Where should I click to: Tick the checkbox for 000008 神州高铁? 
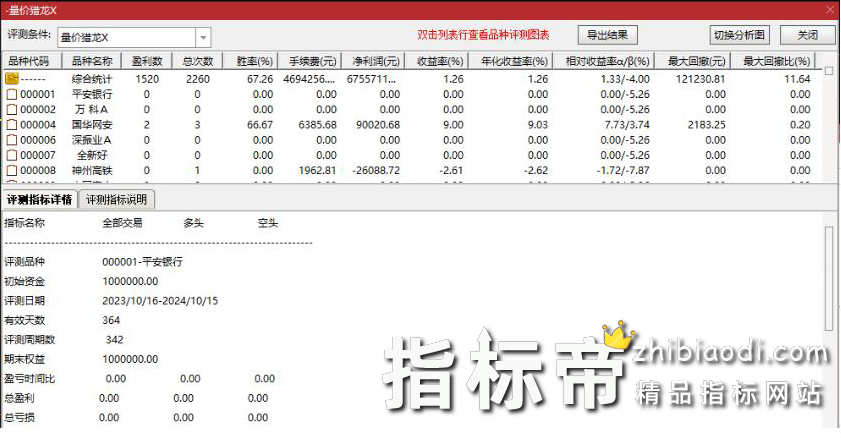pyautogui.click(x=12, y=170)
